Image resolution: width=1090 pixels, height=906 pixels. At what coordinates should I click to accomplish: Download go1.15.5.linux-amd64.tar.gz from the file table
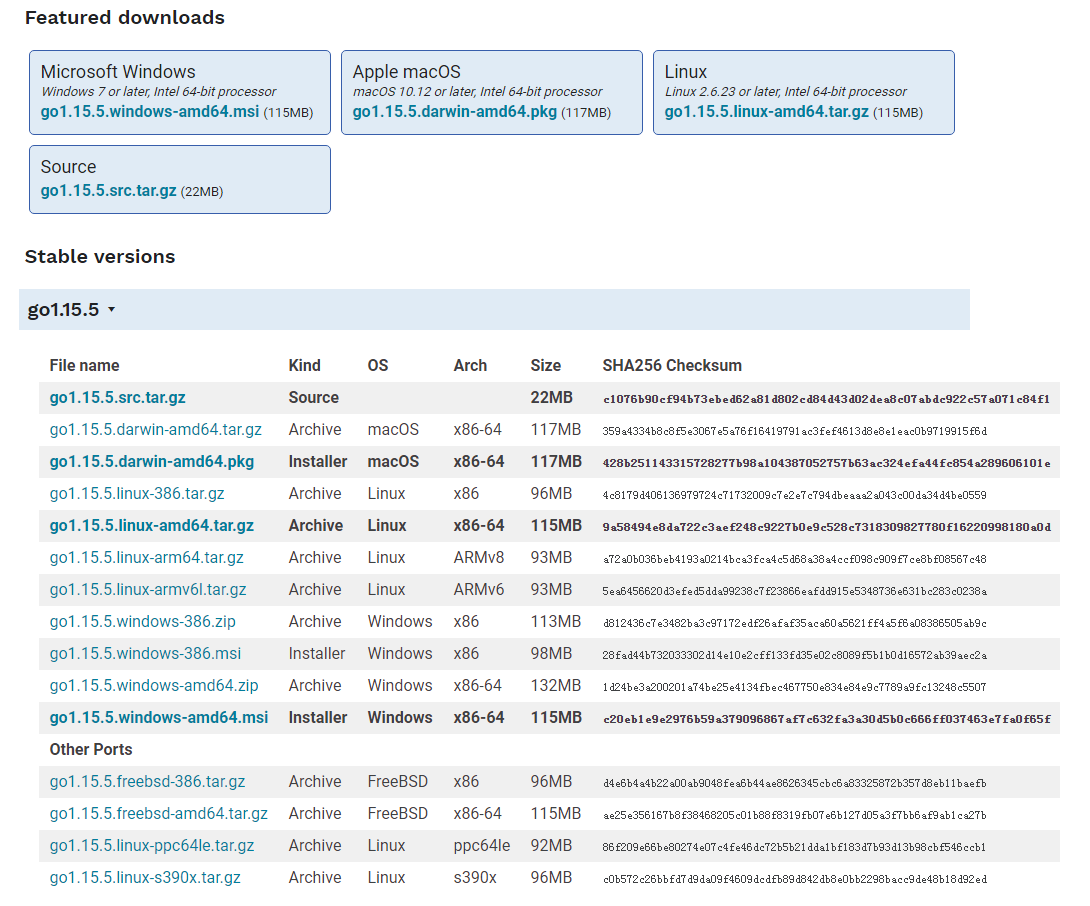152,526
